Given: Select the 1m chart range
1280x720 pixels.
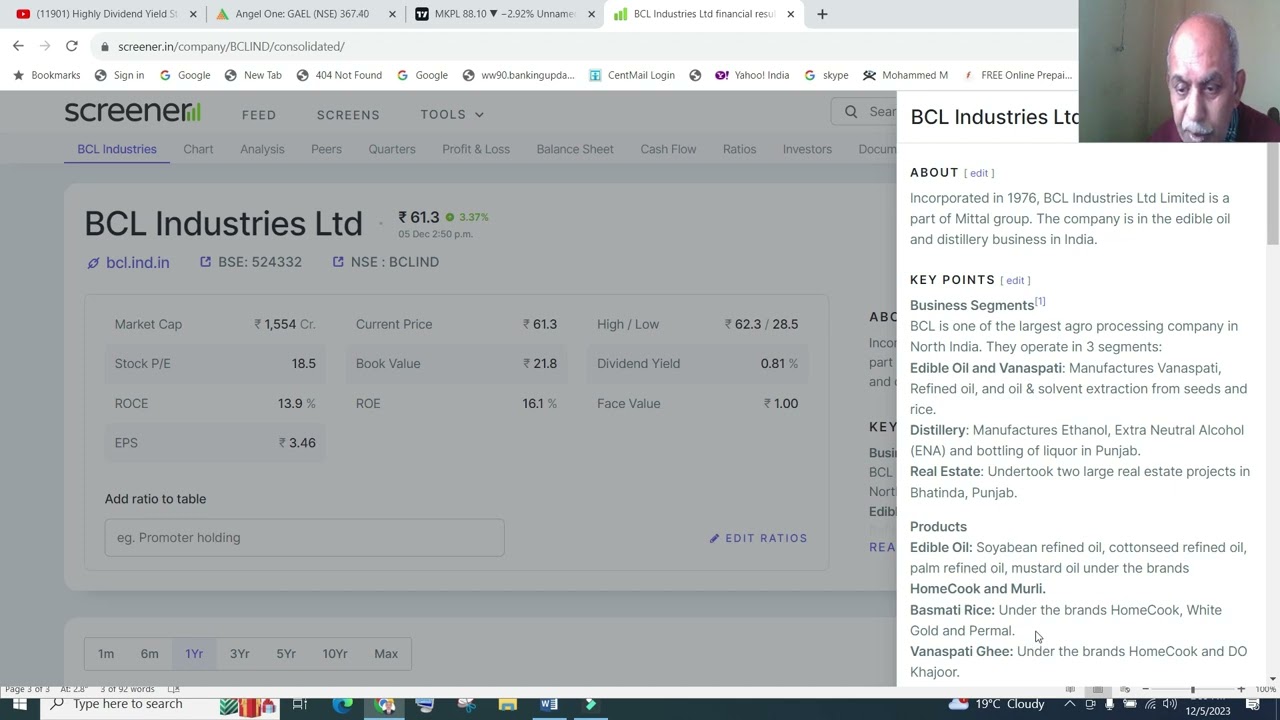Looking at the screenshot, I should pos(106,654).
